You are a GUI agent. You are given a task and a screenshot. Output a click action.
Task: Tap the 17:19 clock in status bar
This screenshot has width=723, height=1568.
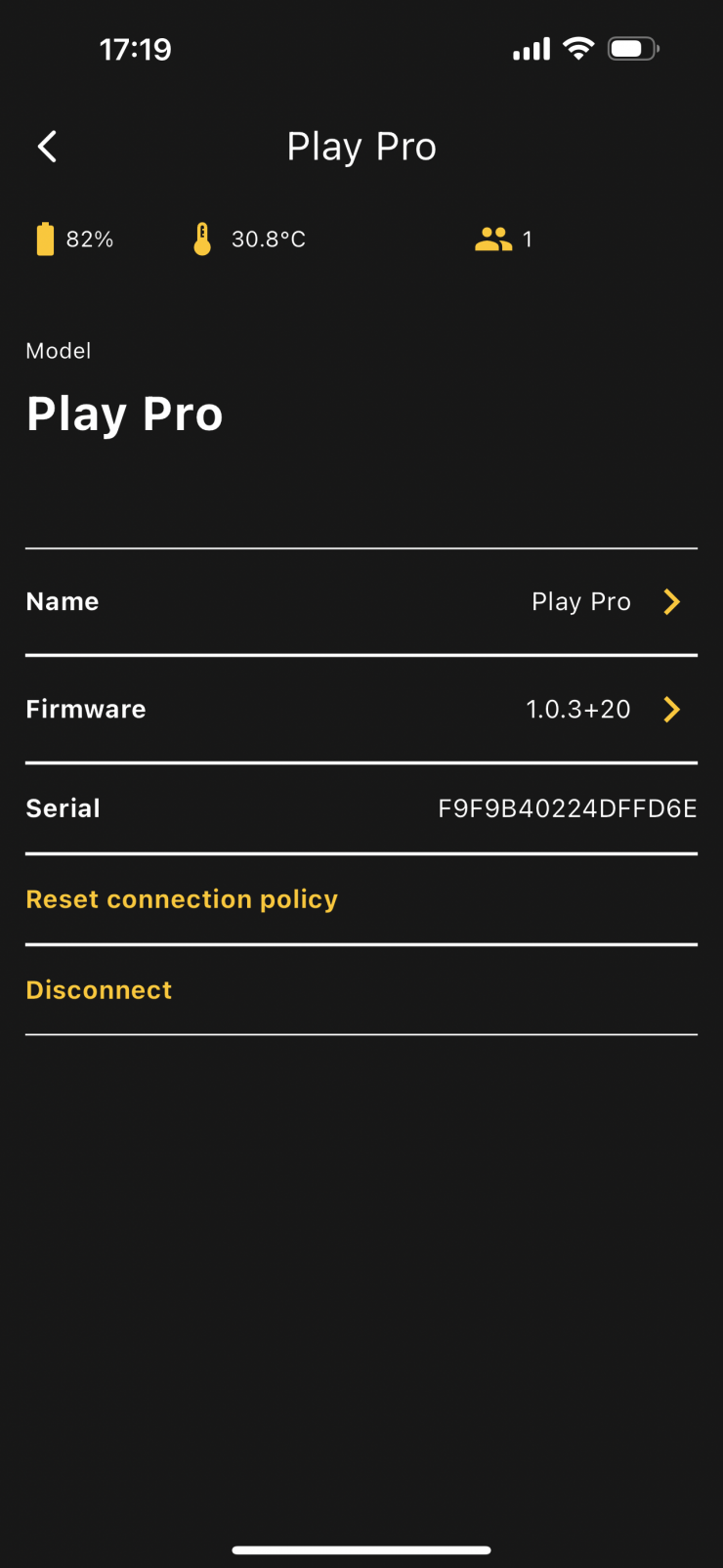pyautogui.click(x=135, y=49)
